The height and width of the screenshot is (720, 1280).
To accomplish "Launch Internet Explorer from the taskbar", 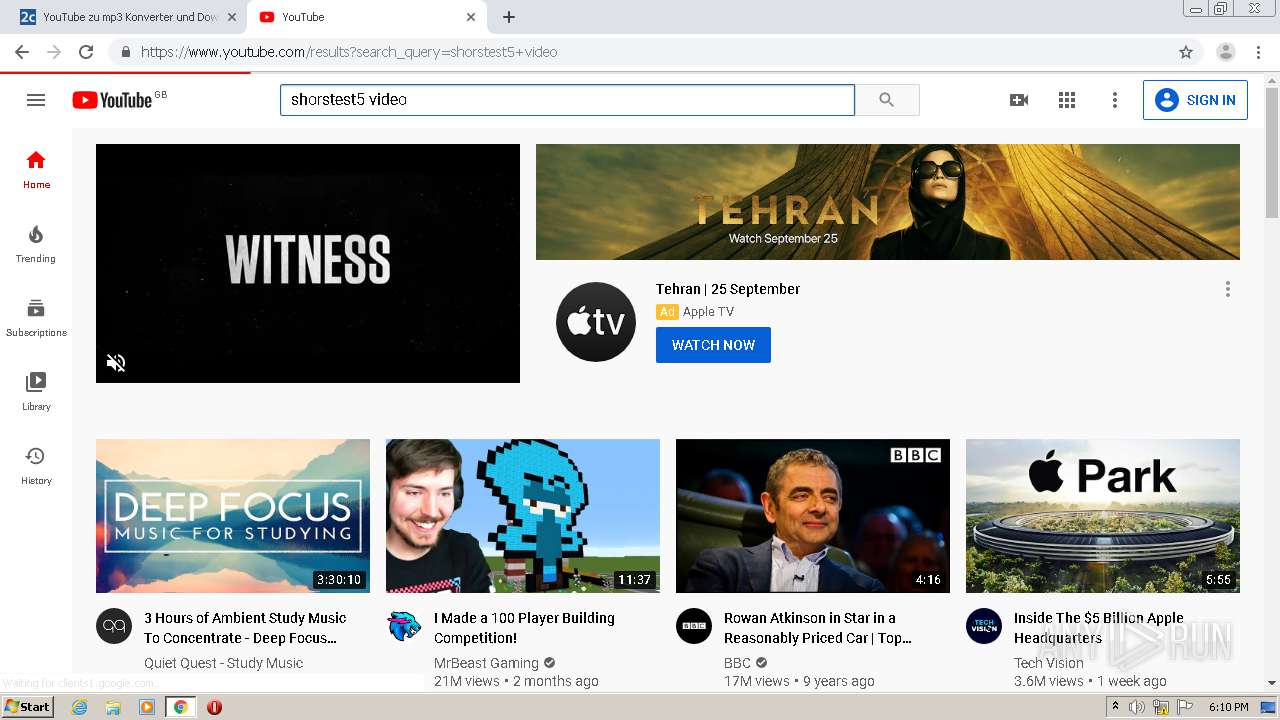I will 79,707.
